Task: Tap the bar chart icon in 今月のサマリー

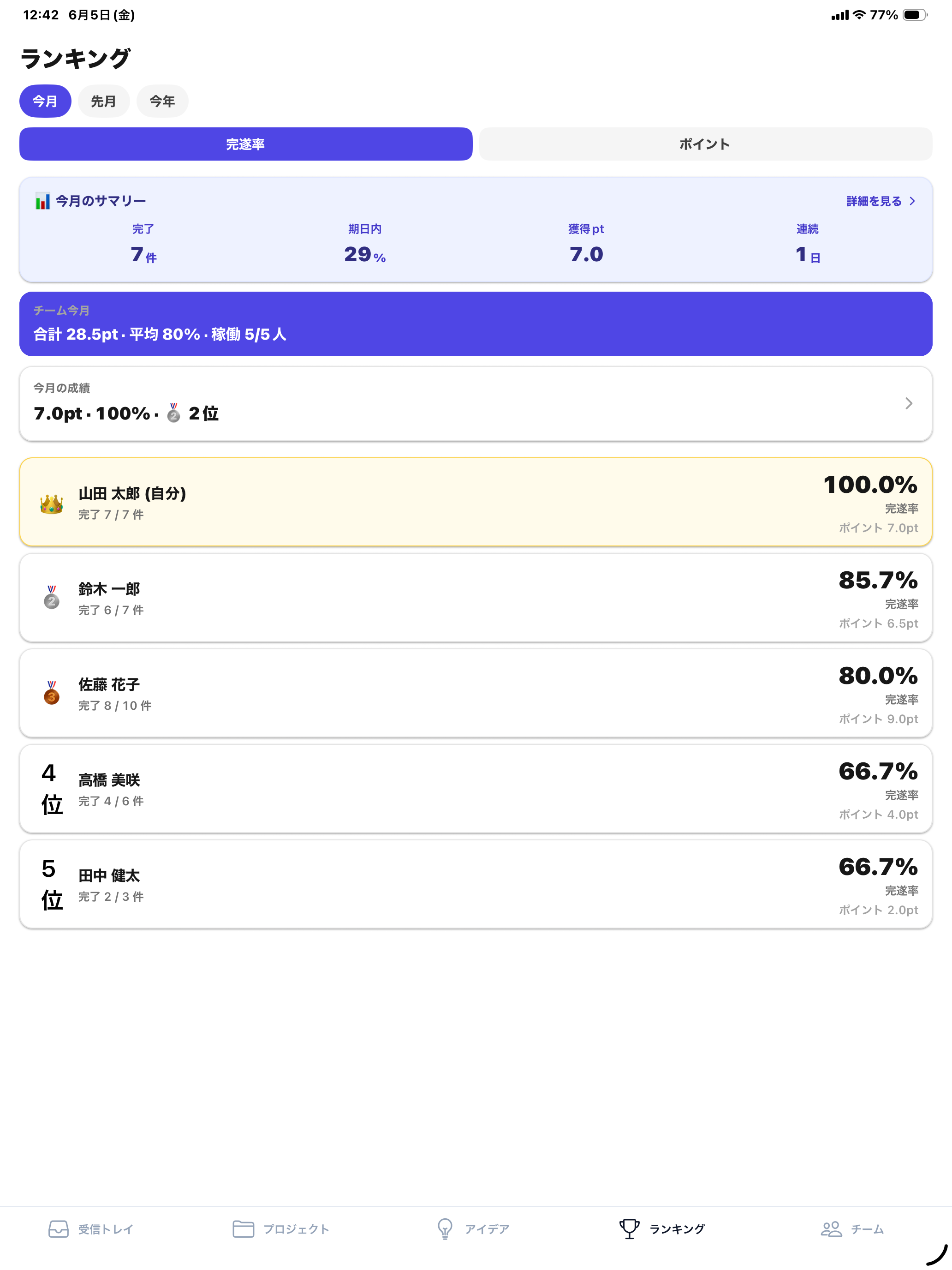Action: pos(42,201)
